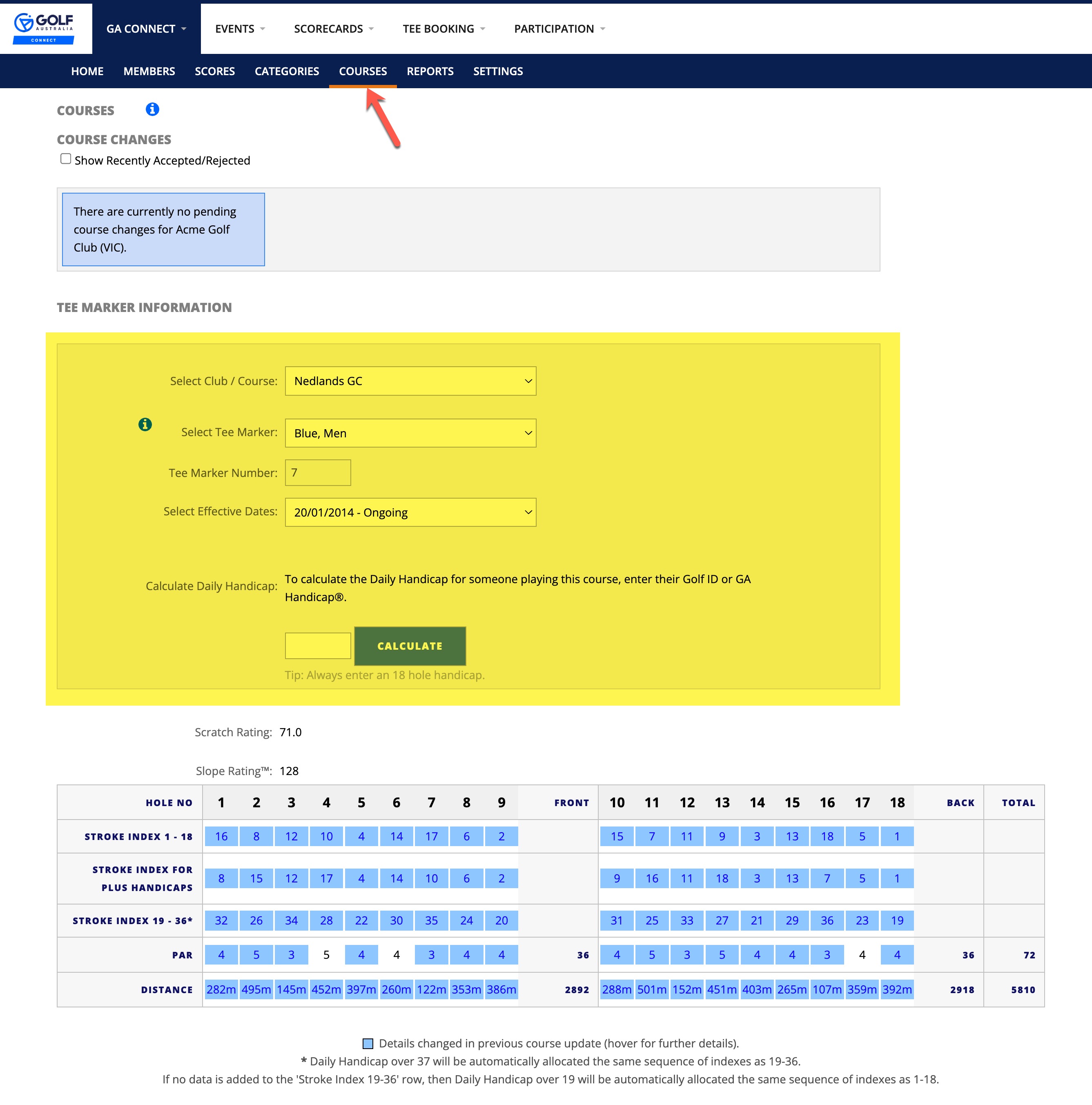This screenshot has height=1105, width=1092.
Task: Toggle Show Recently Accepted/Rejected checkbox
Action: click(66, 159)
